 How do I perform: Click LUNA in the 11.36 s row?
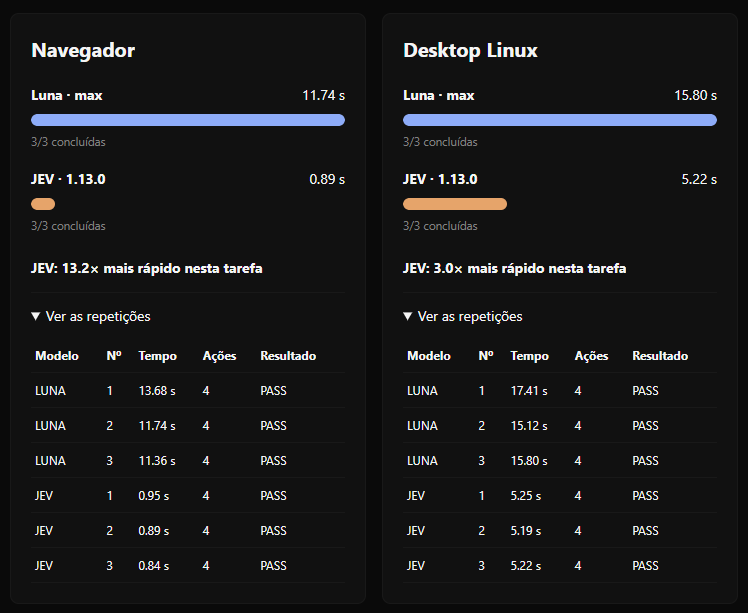tap(51, 461)
